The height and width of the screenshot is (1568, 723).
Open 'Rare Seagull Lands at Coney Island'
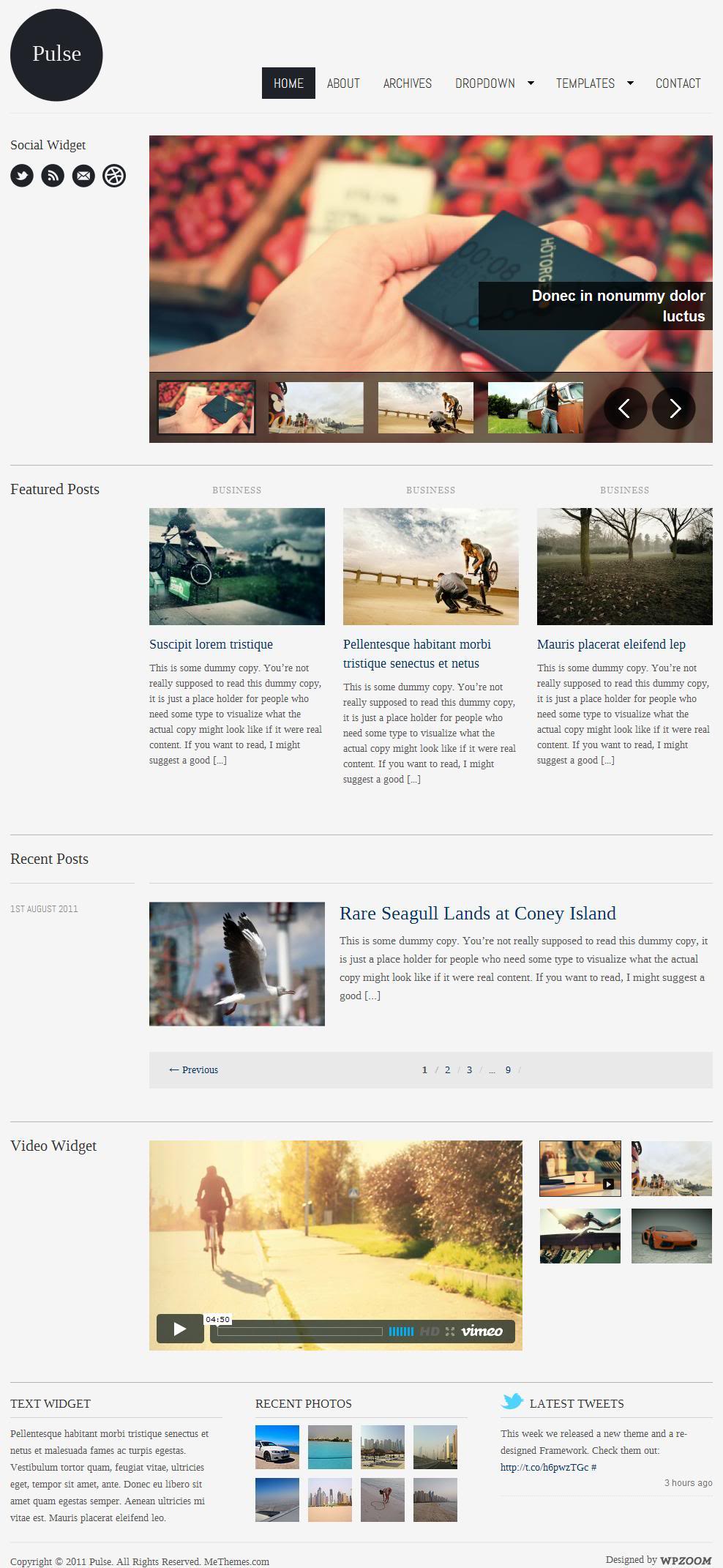pyautogui.click(x=478, y=914)
